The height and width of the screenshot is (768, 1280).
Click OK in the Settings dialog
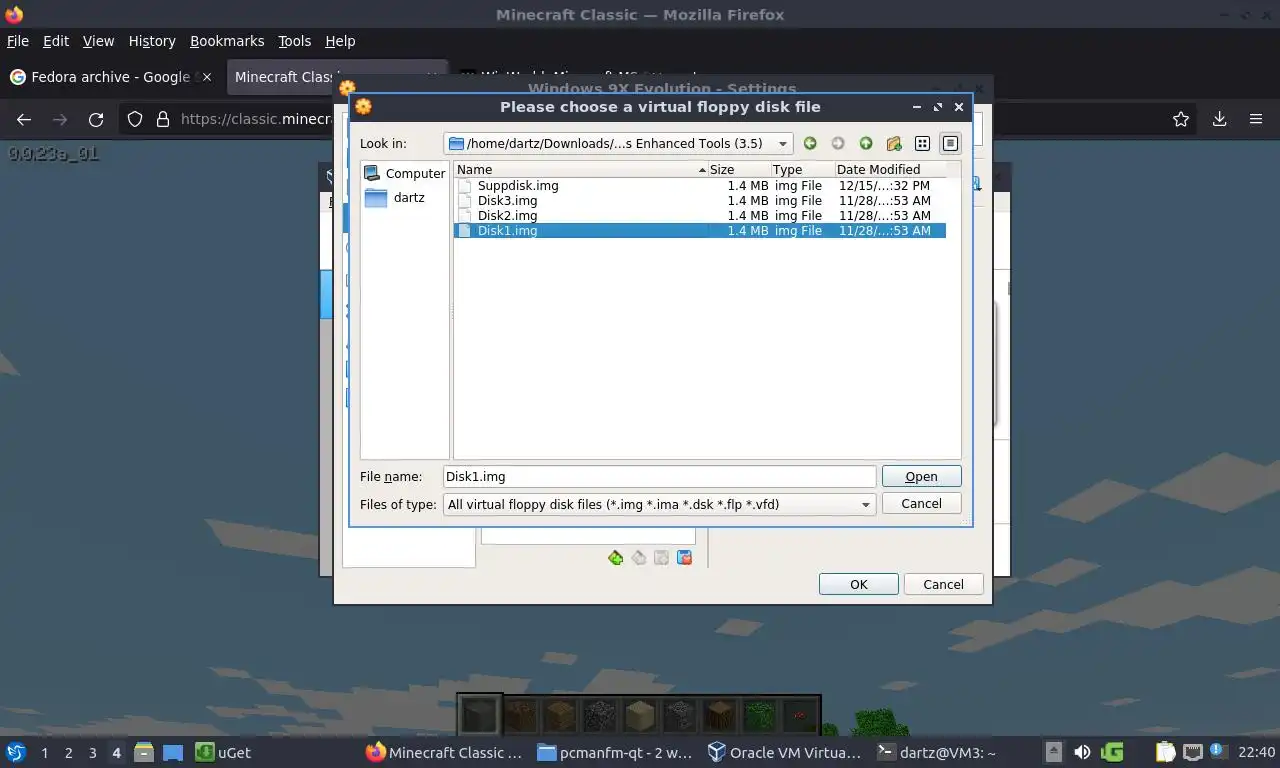click(858, 585)
